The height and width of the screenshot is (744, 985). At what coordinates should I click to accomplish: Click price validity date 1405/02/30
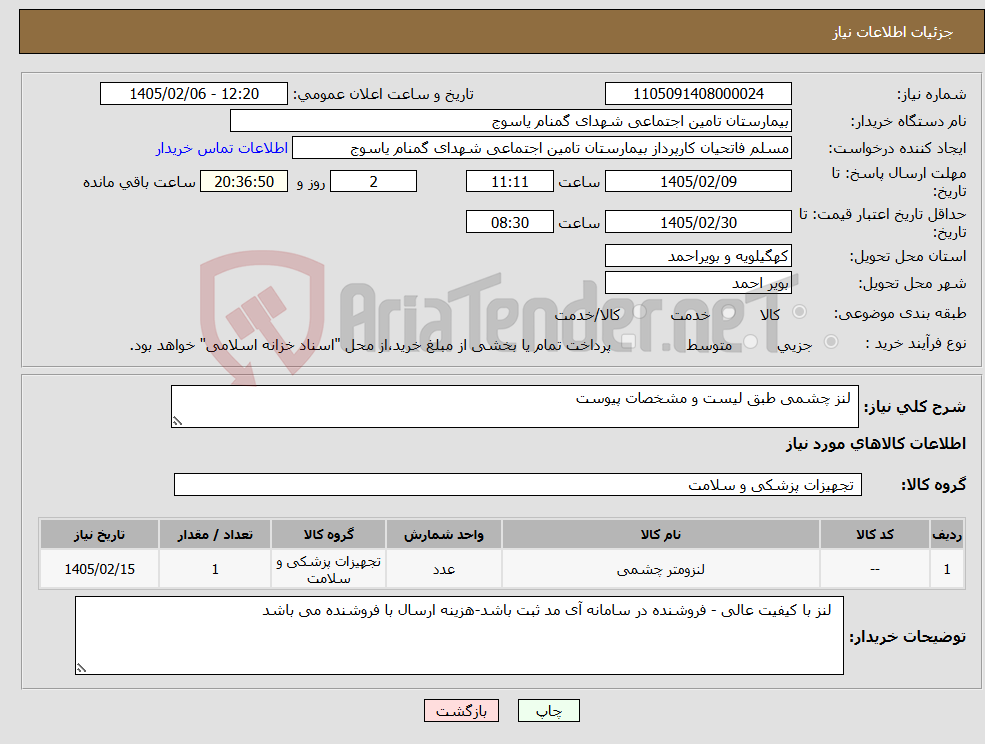tap(698, 222)
